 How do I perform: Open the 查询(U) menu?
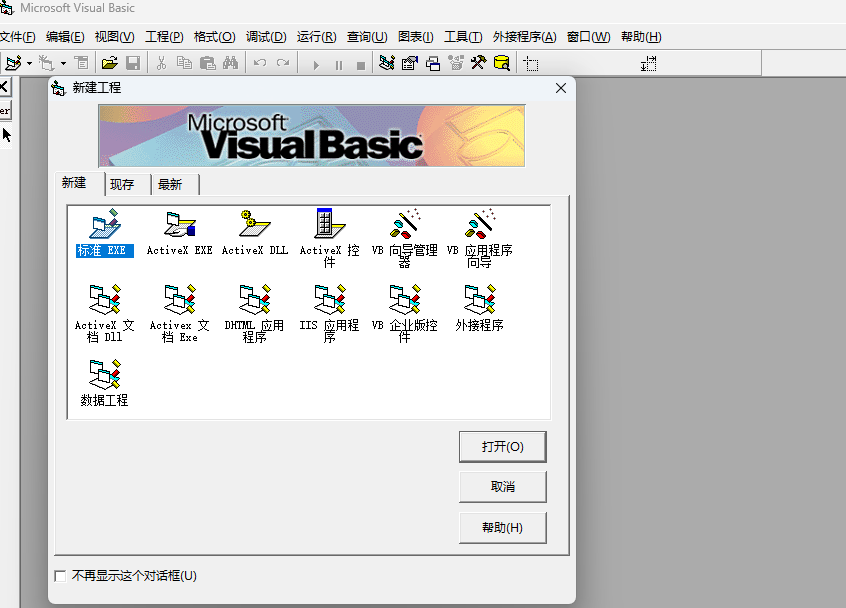[367, 37]
